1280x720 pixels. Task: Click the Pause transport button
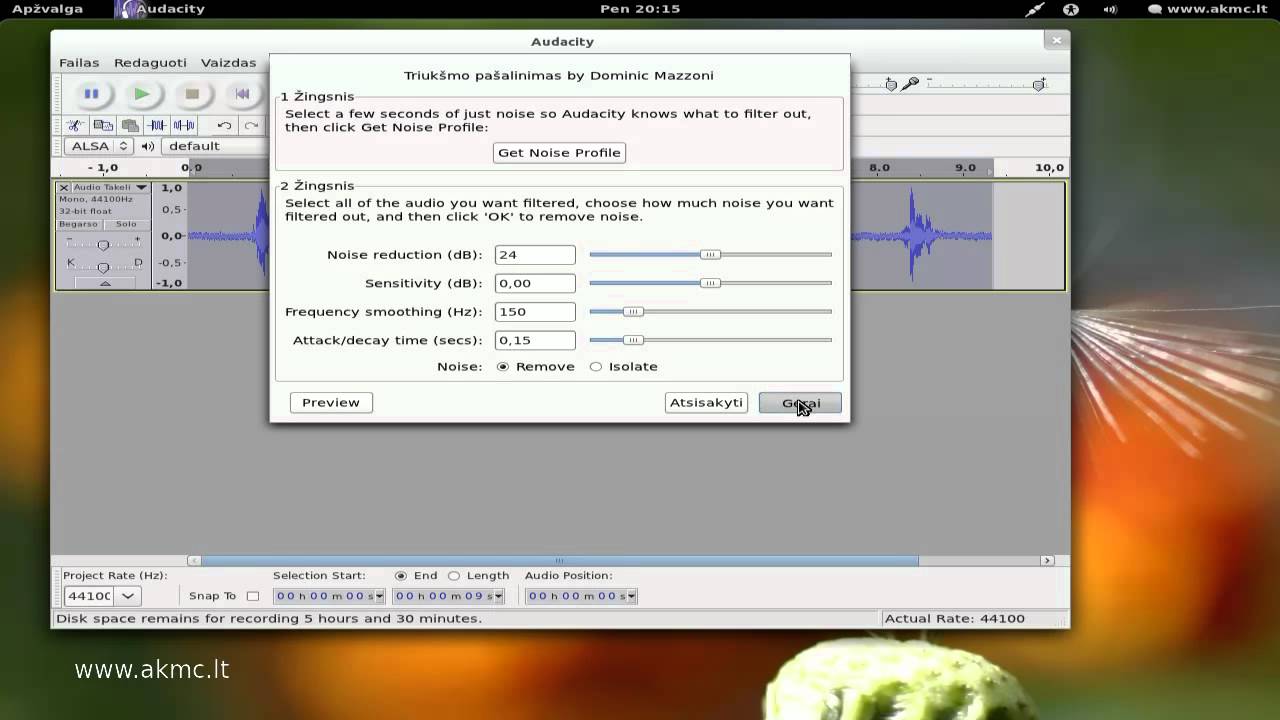(x=91, y=94)
